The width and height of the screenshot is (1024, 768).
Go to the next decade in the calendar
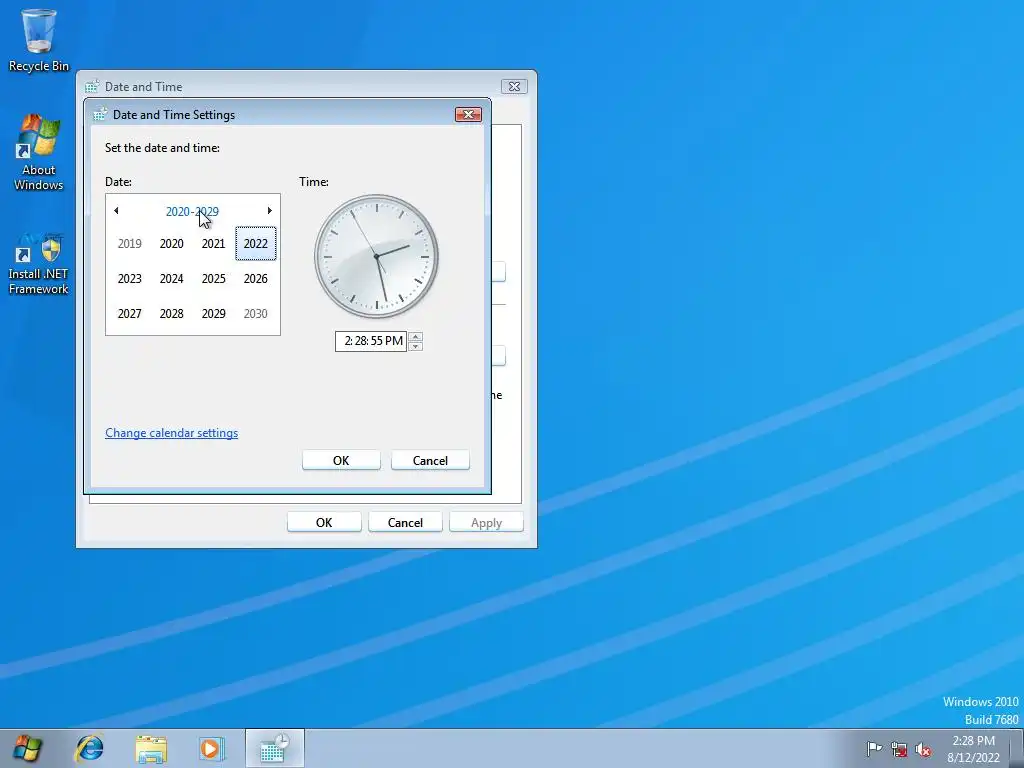(x=269, y=210)
